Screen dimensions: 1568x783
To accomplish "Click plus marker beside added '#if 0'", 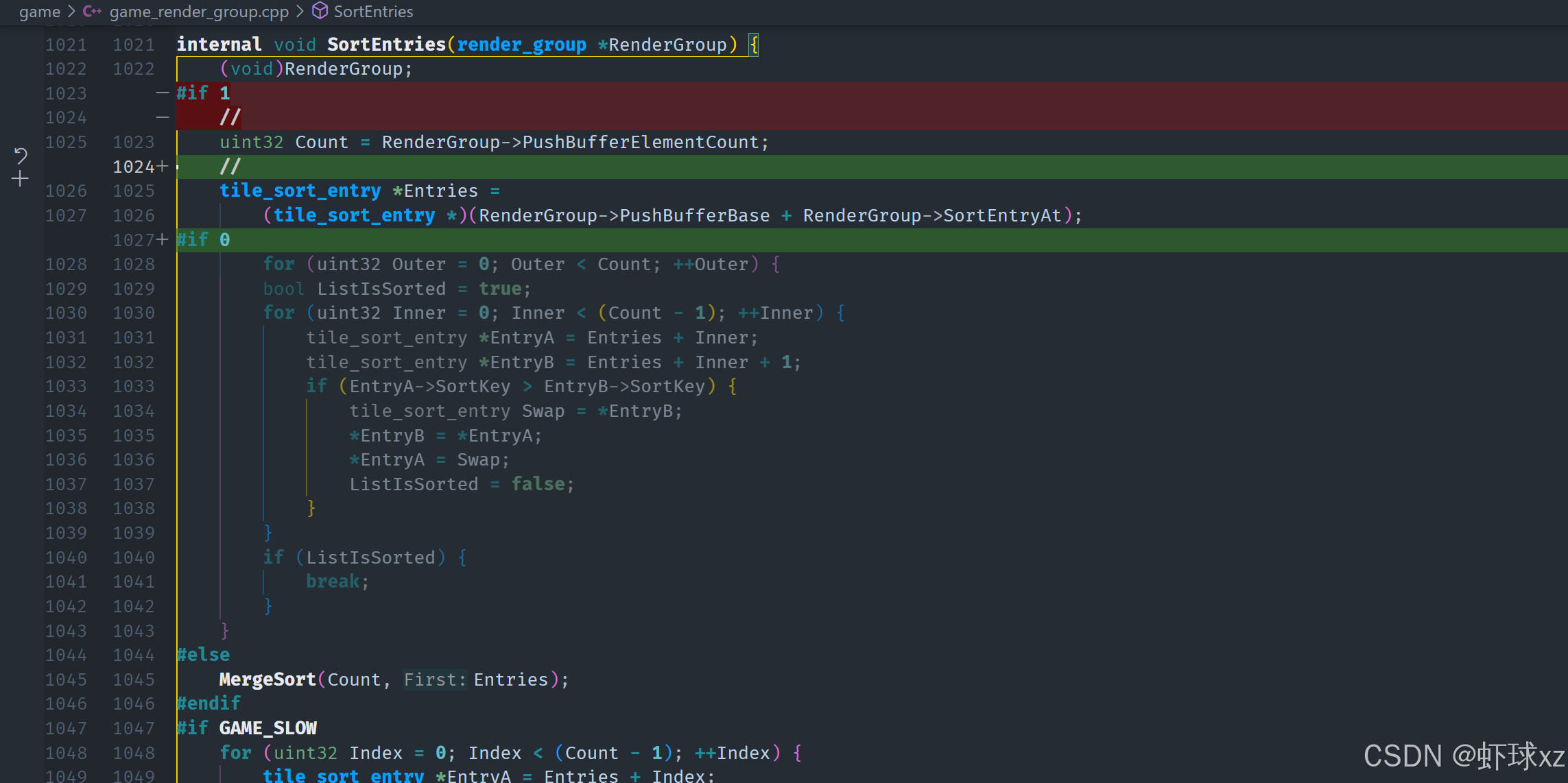I will point(163,240).
